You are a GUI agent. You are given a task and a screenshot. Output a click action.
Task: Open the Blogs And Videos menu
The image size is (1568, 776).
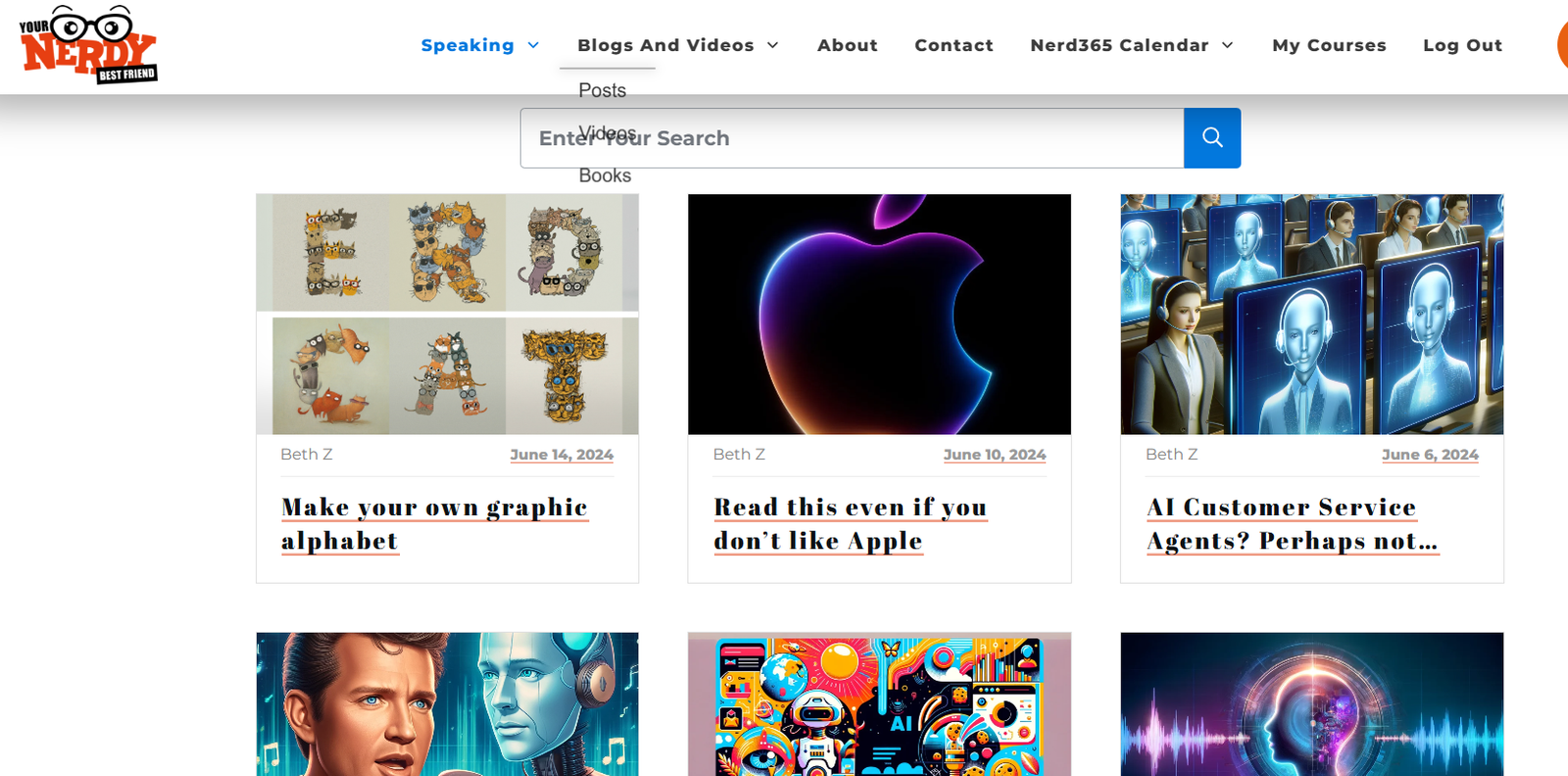point(665,45)
